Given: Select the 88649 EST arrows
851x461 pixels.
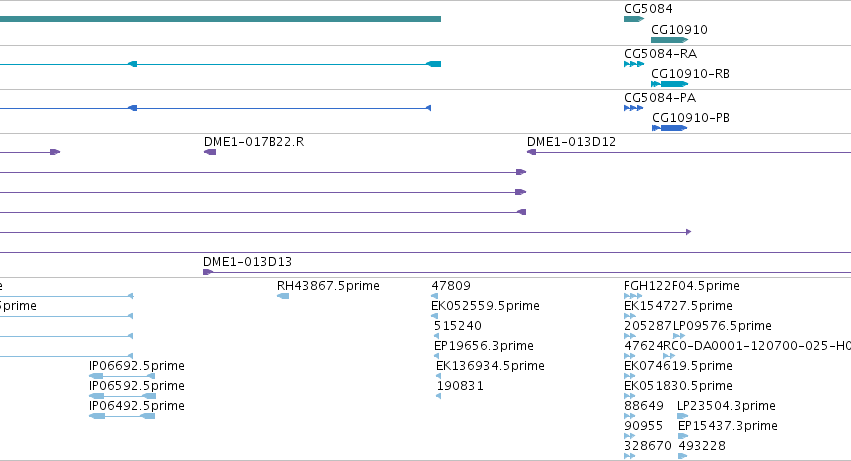Looking at the screenshot, I should coord(630,416).
